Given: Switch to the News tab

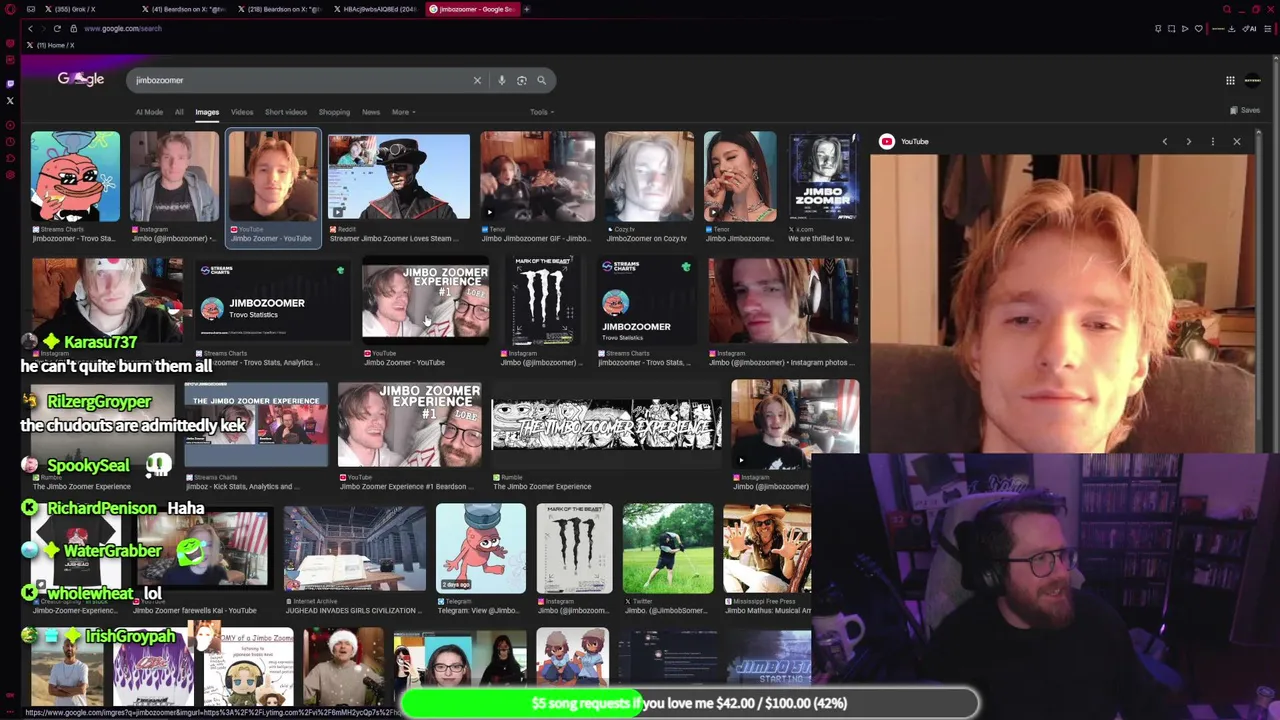Looking at the screenshot, I should coord(371,112).
